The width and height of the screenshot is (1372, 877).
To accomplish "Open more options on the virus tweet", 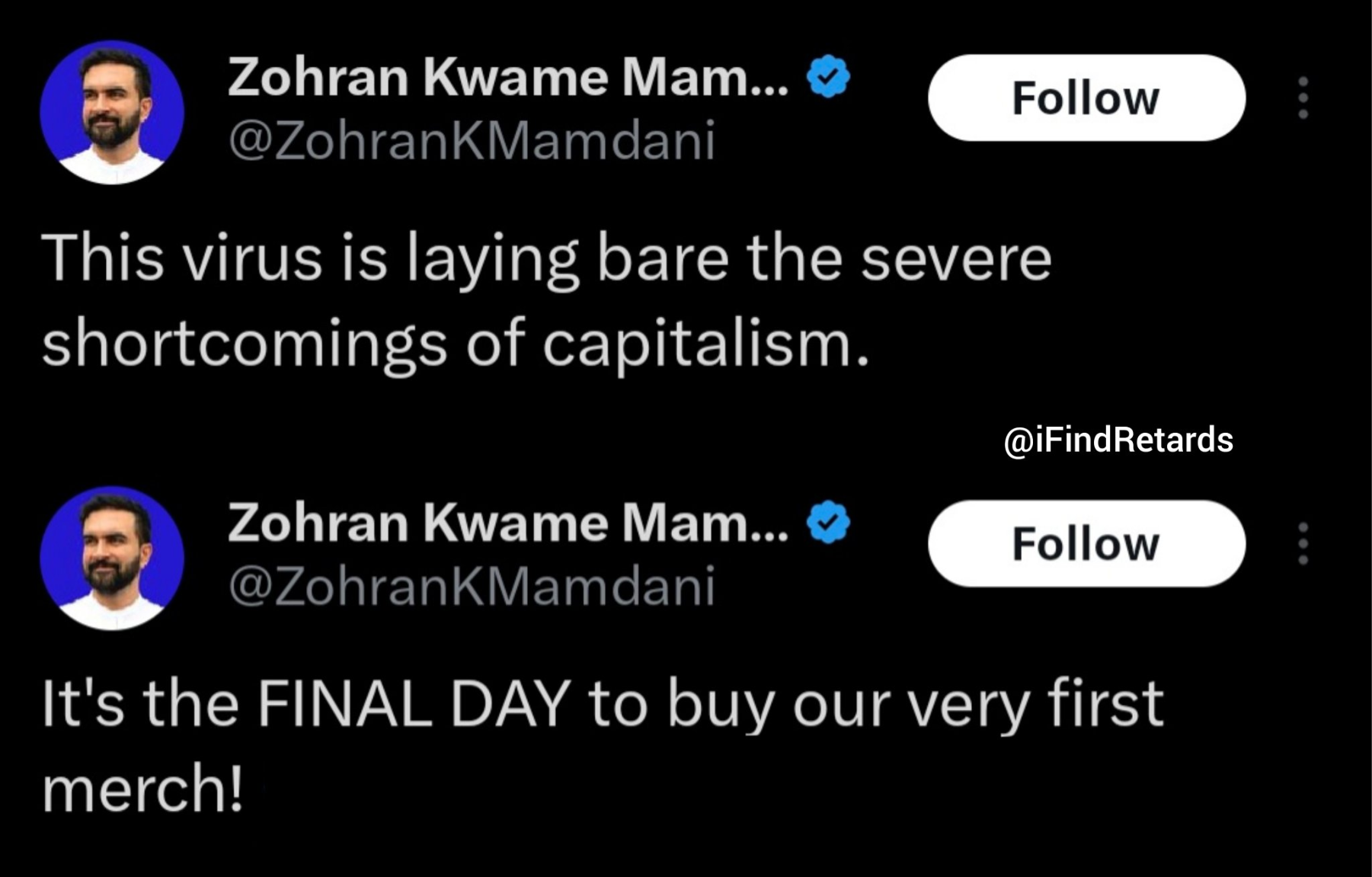I will pos(1303,98).
